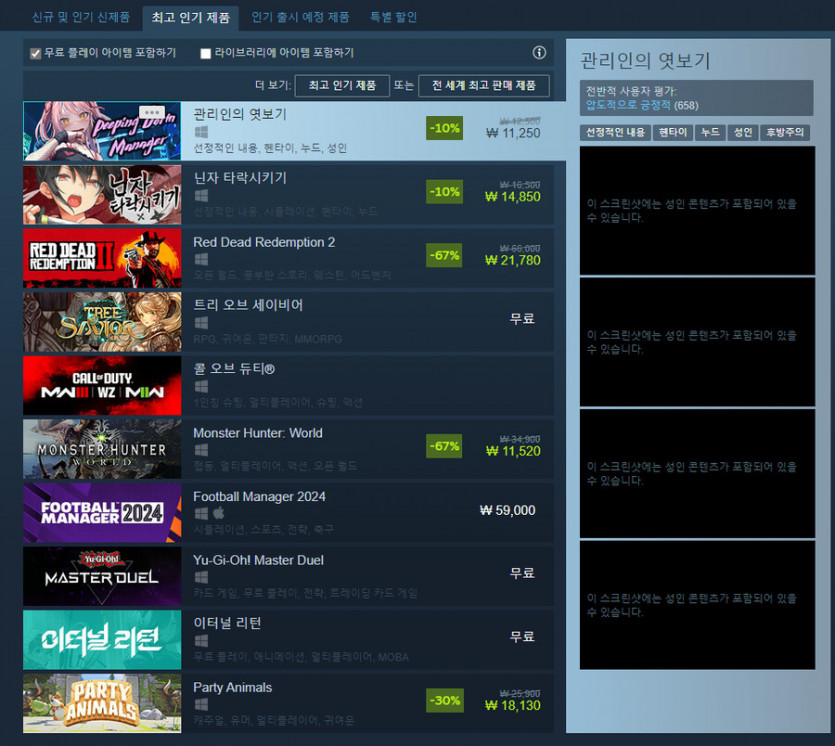This screenshot has height=746, width=835.
Task: Open Football Manager 2024 thumbnail
Action: [102, 512]
